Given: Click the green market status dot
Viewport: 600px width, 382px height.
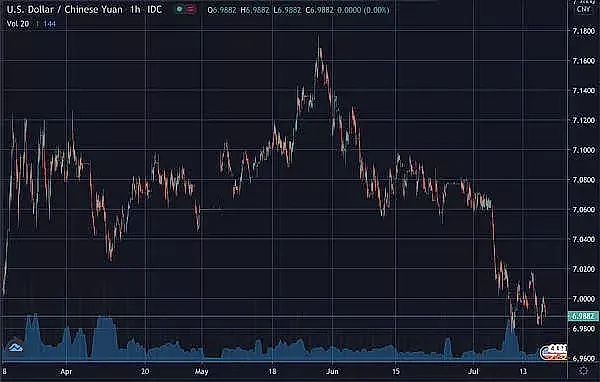Looking at the screenshot, I should [x=179, y=10].
